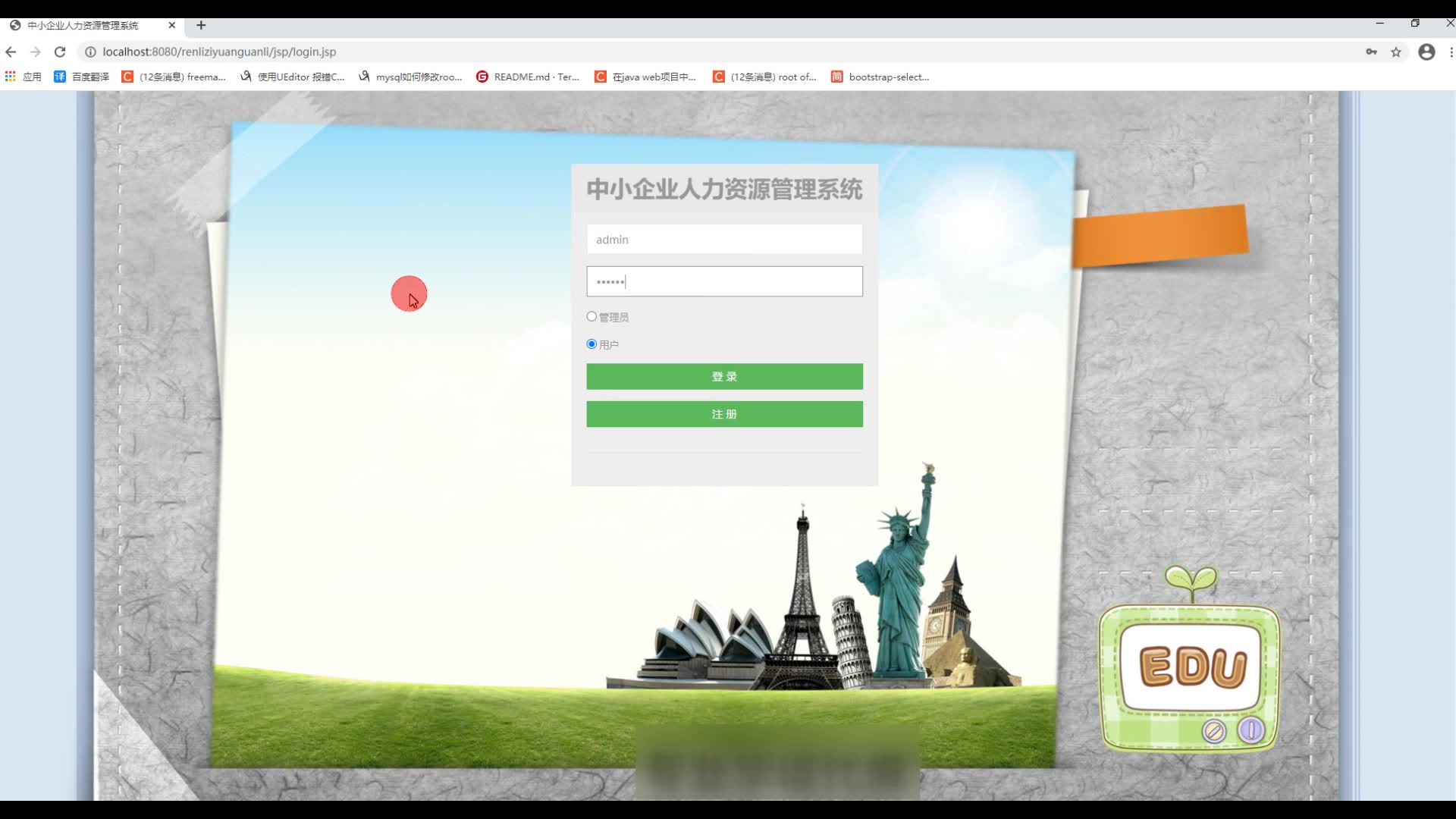
Task: Switch to the 中小企业人力资源管理系统 tab
Action: point(83,25)
